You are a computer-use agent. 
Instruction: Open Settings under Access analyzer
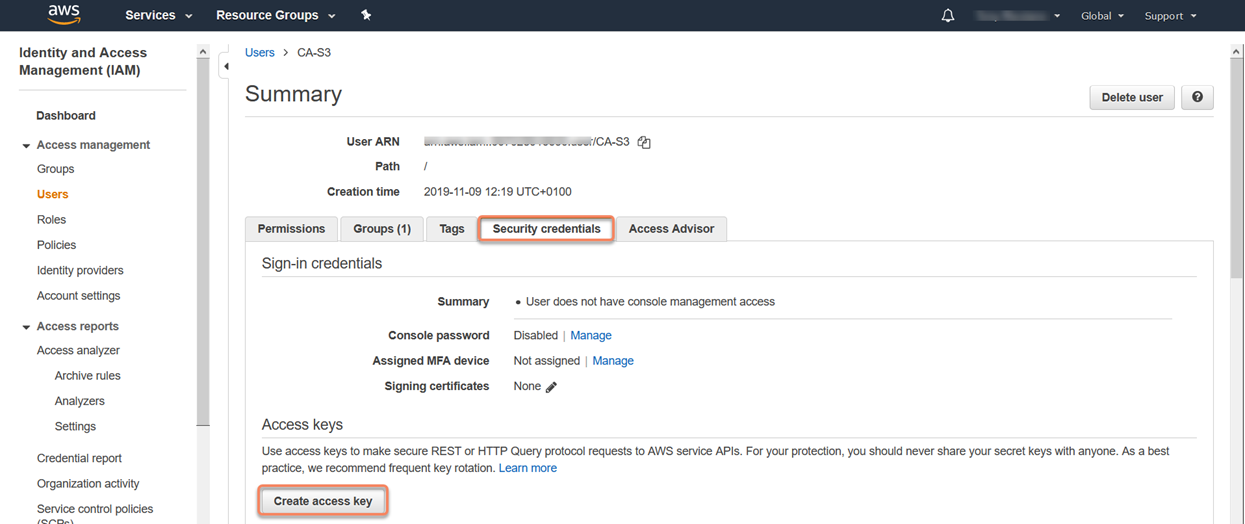[x=76, y=427]
